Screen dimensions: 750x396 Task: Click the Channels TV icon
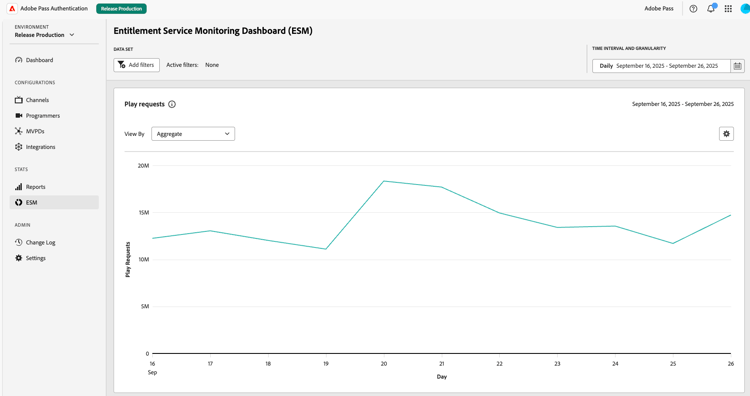click(19, 100)
